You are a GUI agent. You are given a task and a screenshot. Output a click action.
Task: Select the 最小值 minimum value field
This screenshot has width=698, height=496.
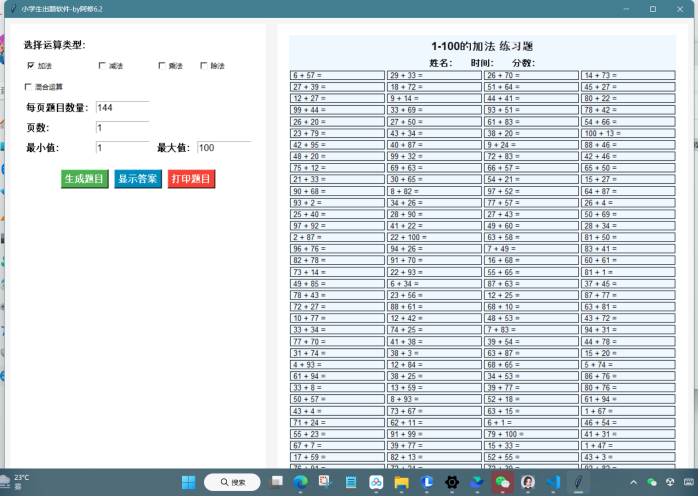[122, 148]
